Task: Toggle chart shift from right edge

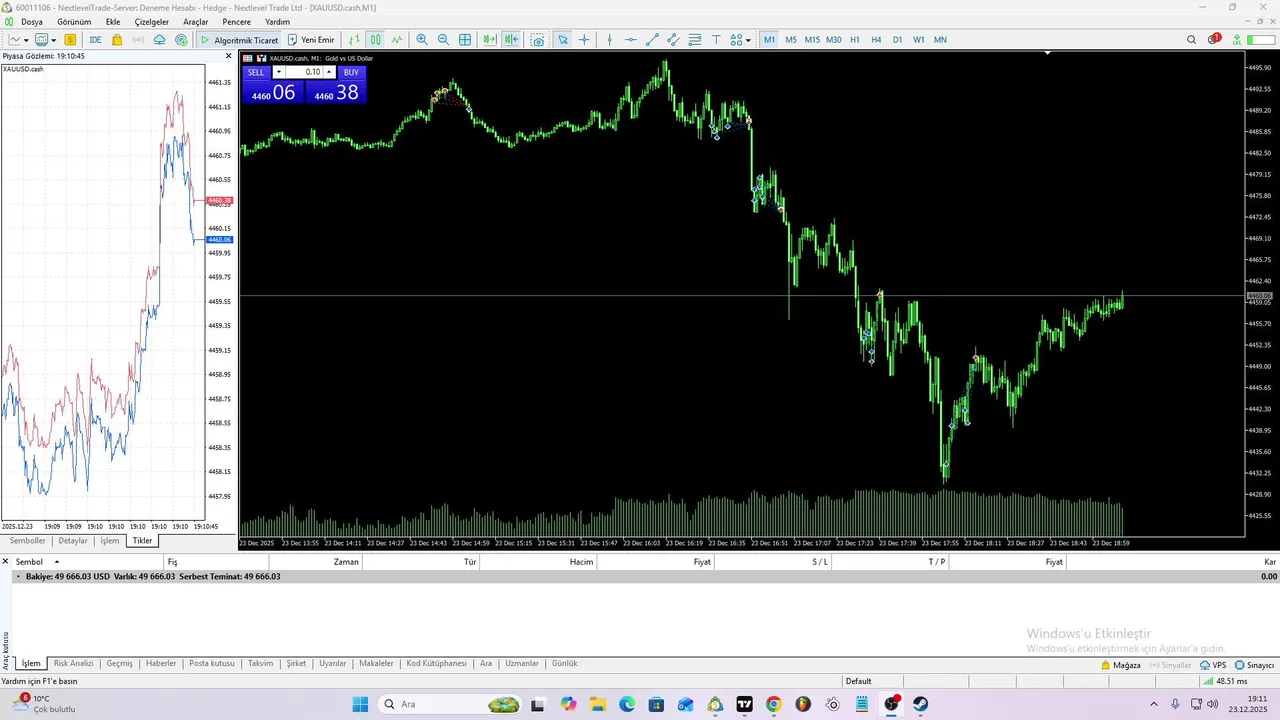Action: point(512,40)
